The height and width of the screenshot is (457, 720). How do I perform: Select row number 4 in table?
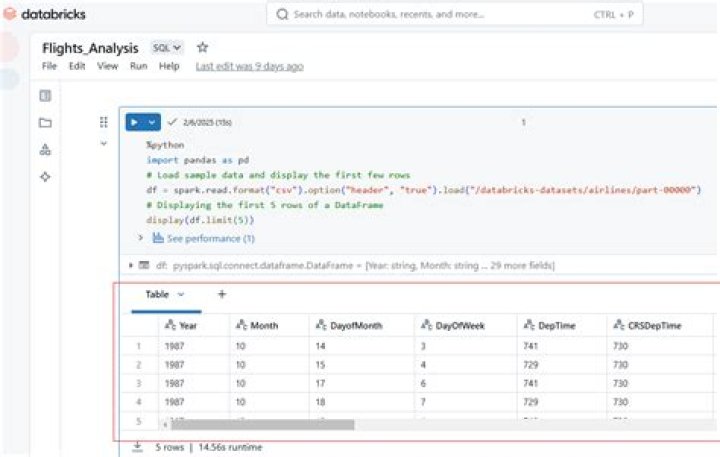pyautogui.click(x=139, y=402)
